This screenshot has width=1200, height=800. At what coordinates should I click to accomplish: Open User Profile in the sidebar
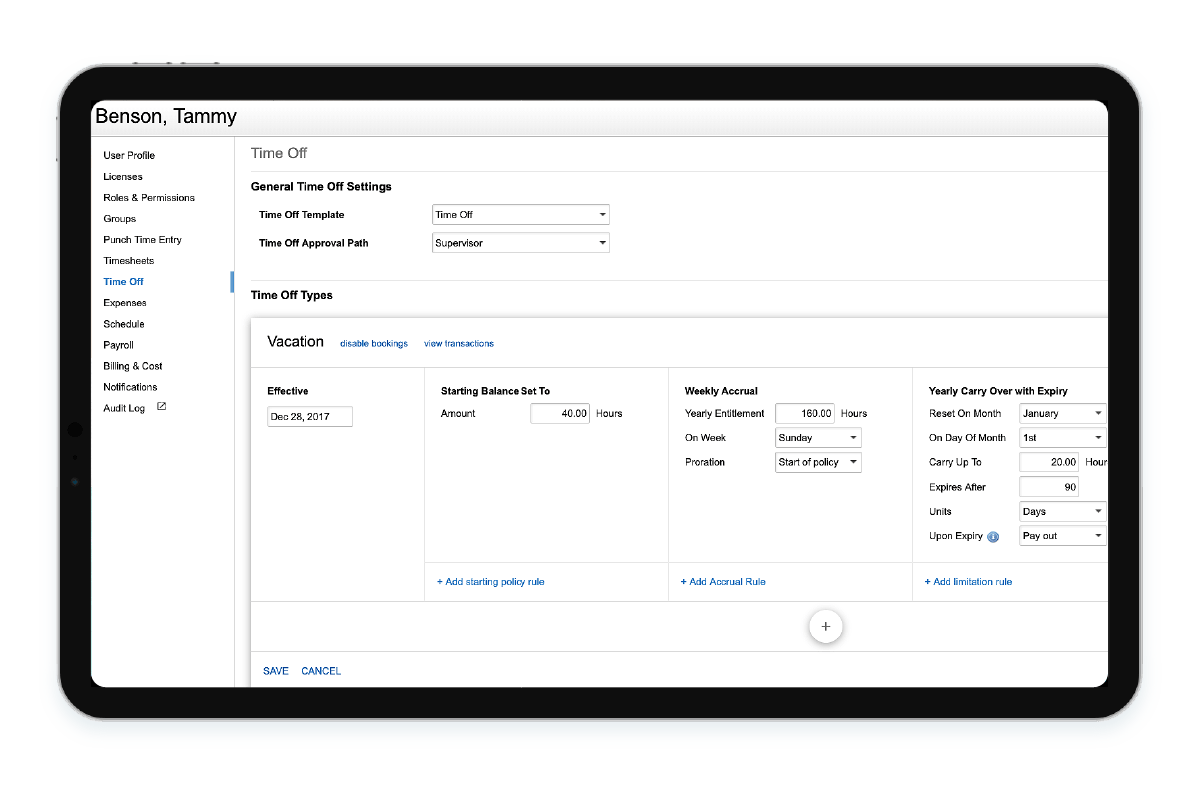click(129, 156)
